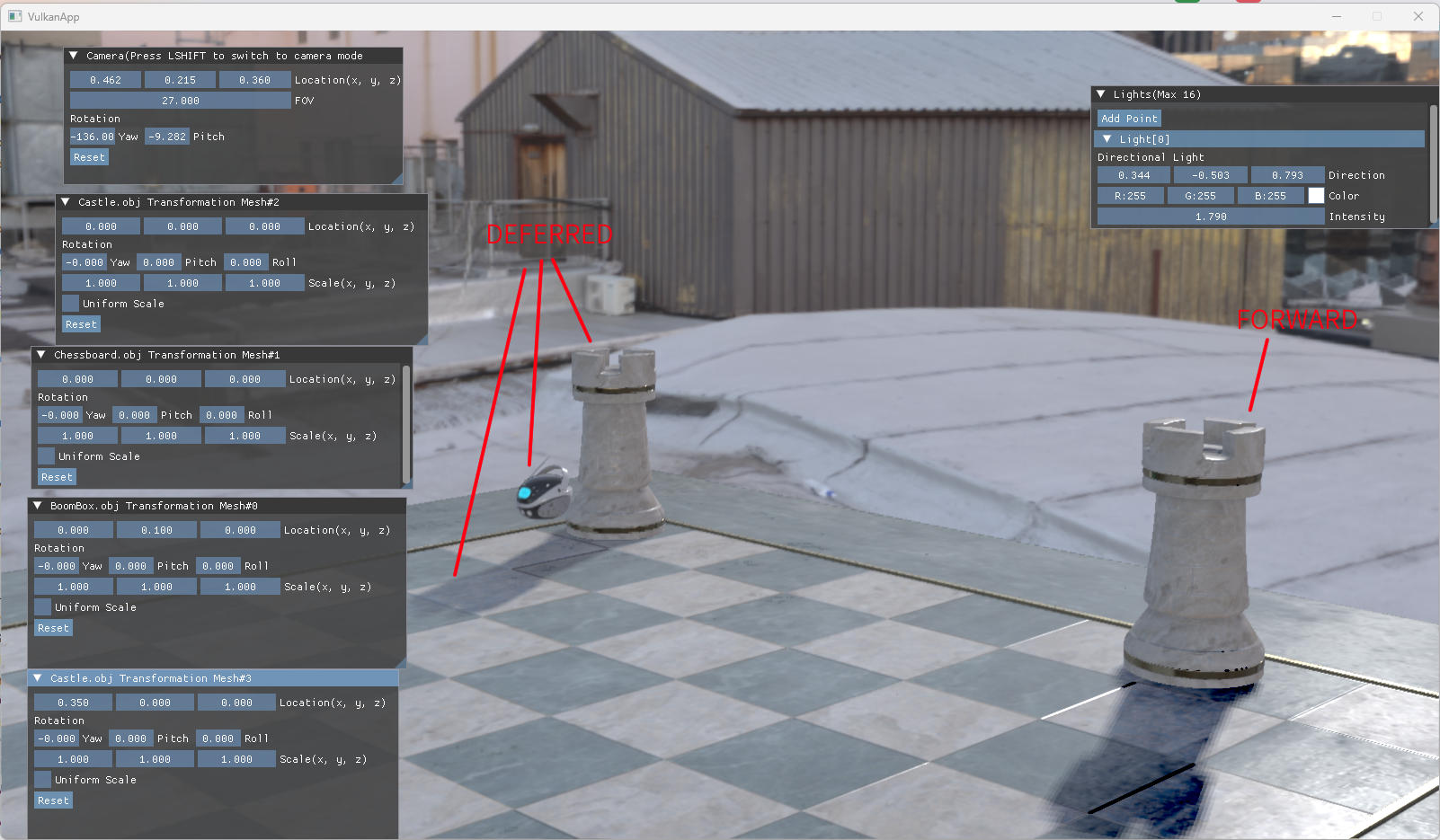This screenshot has height=840, width=1440.
Task: Click the light R:255 color field
Action: pyautogui.click(x=1130, y=196)
